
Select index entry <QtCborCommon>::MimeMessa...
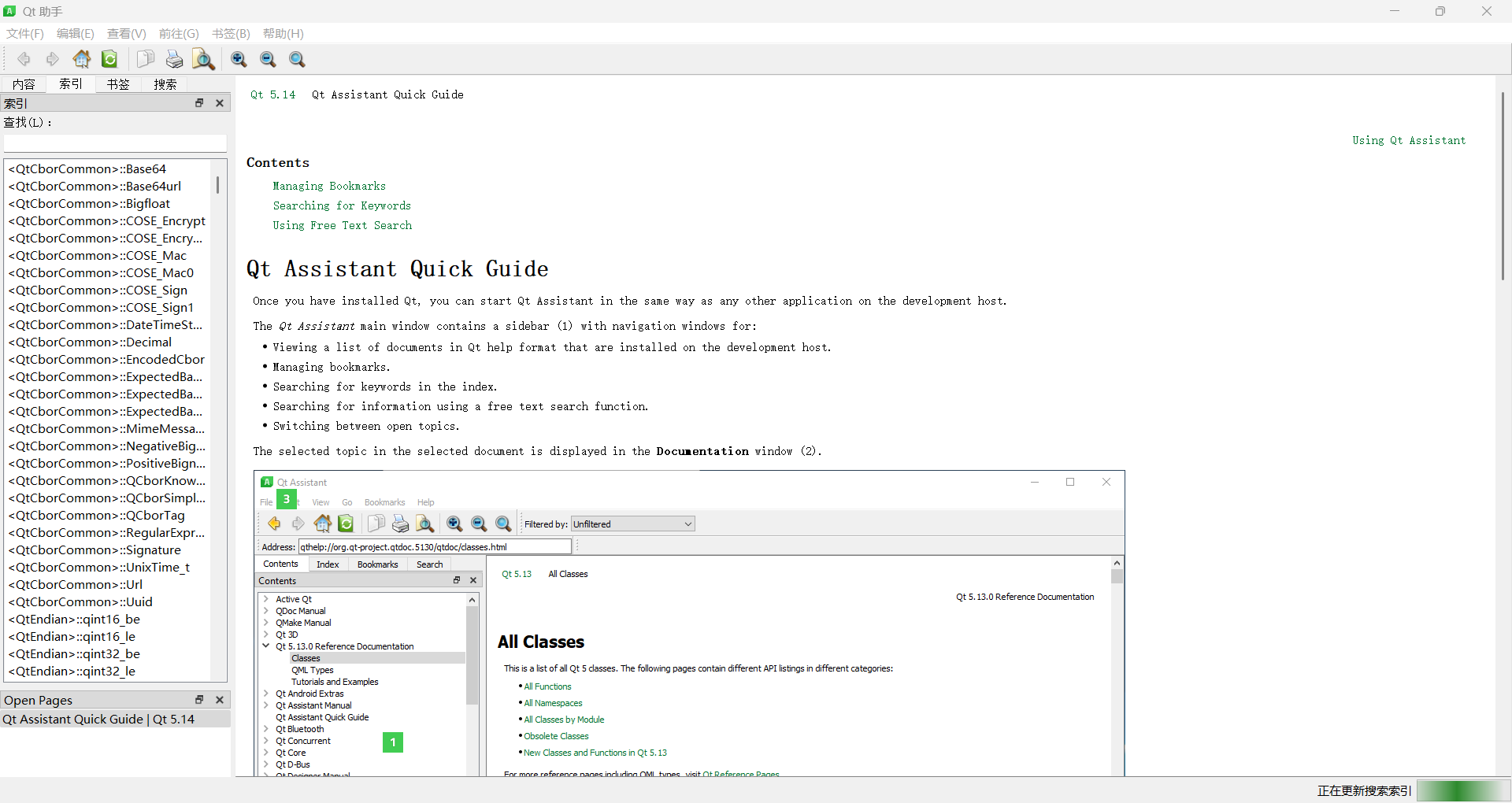(108, 428)
